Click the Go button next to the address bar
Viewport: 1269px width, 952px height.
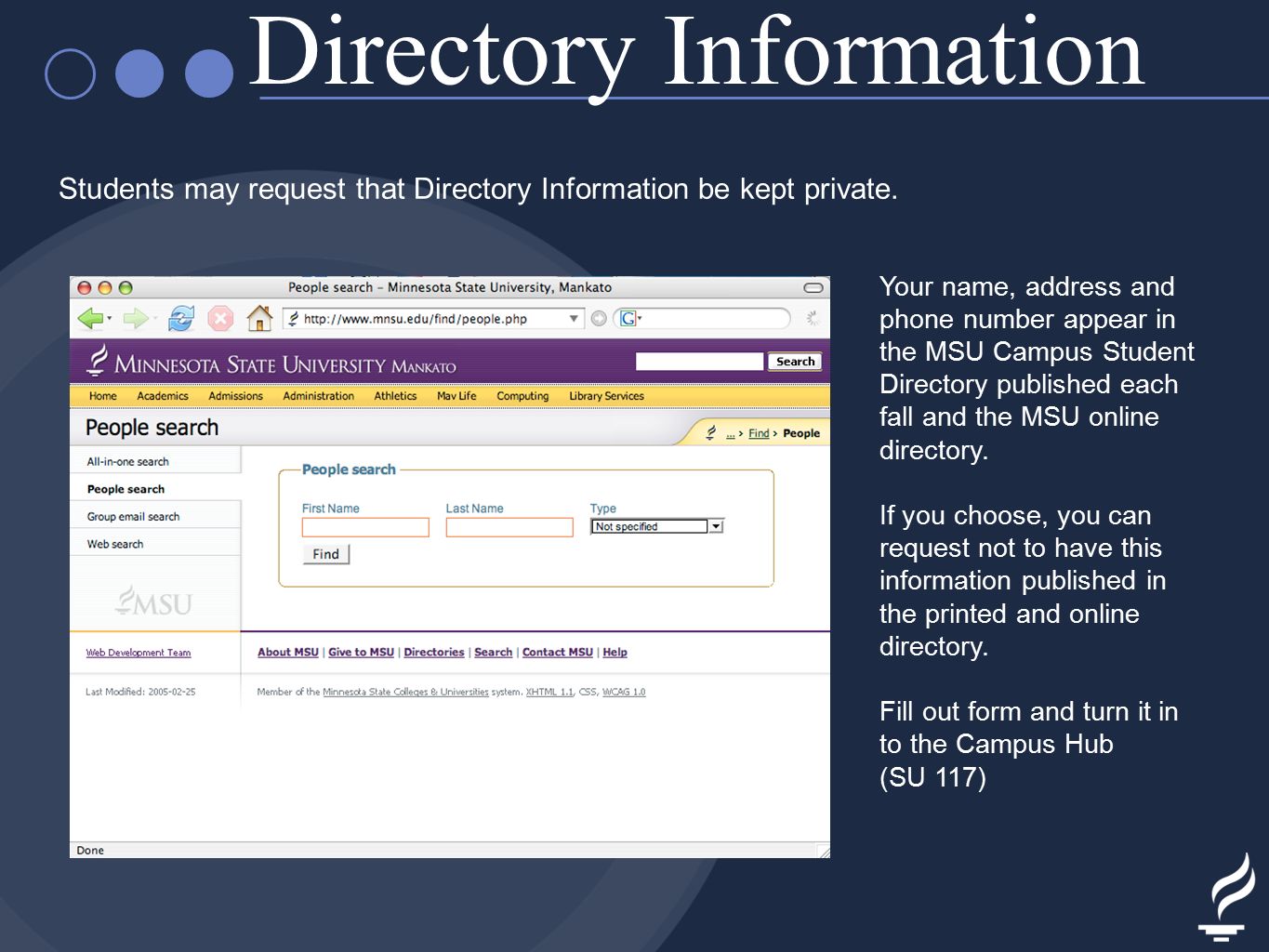(x=599, y=319)
